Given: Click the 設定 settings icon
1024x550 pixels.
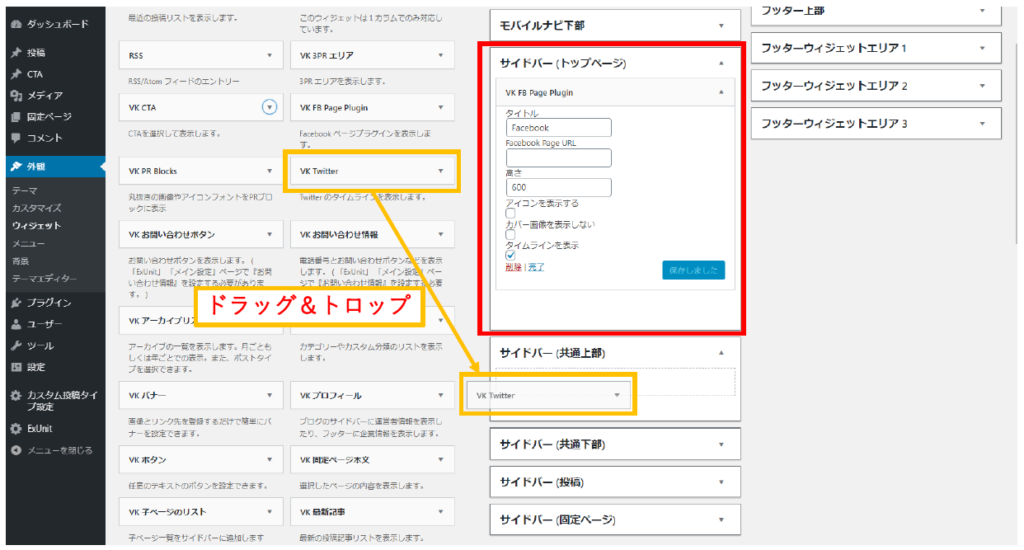Looking at the screenshot, I should (x=16, y=367).
